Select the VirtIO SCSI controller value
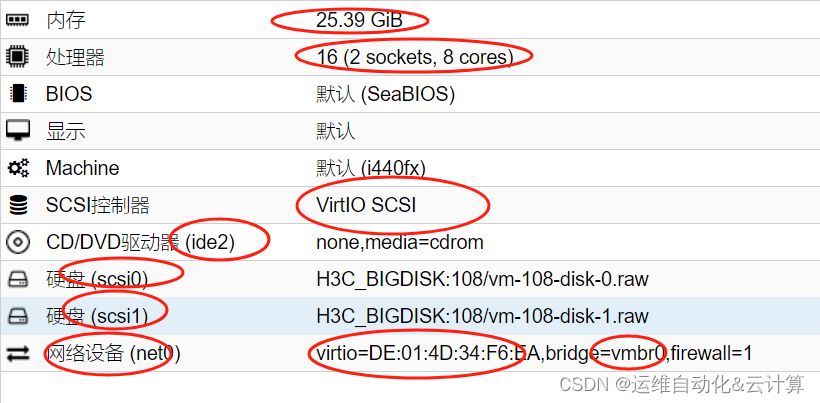820x403 pixels. (x=366, y=205)
